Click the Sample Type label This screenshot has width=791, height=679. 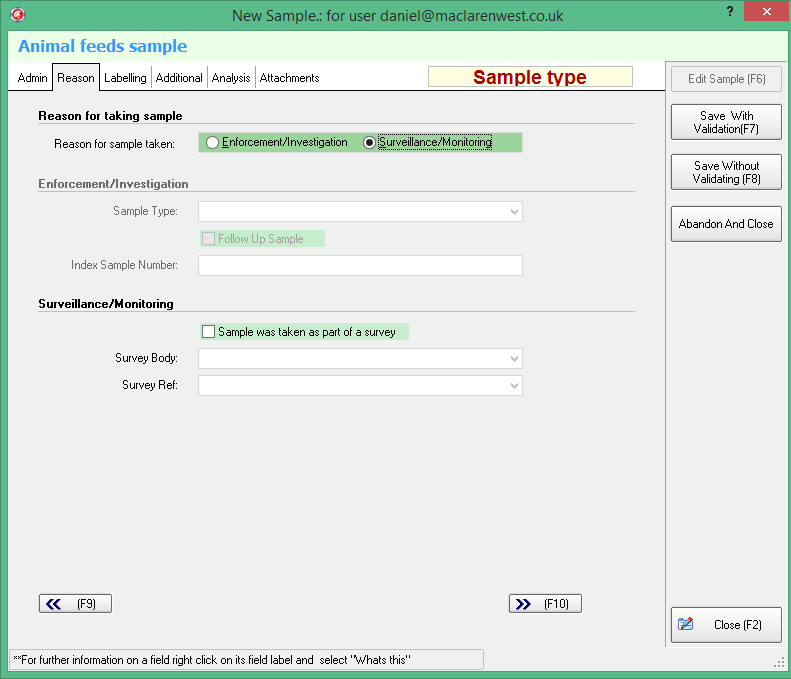click(x=145, y=211)
